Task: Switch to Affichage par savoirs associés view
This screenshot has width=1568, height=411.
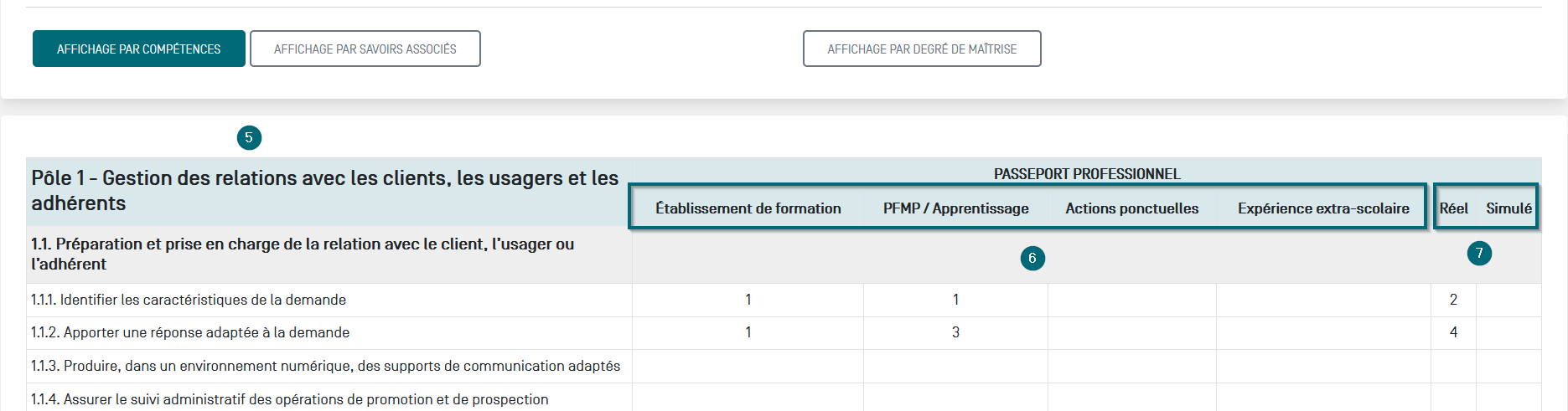Action: (365, 49)
